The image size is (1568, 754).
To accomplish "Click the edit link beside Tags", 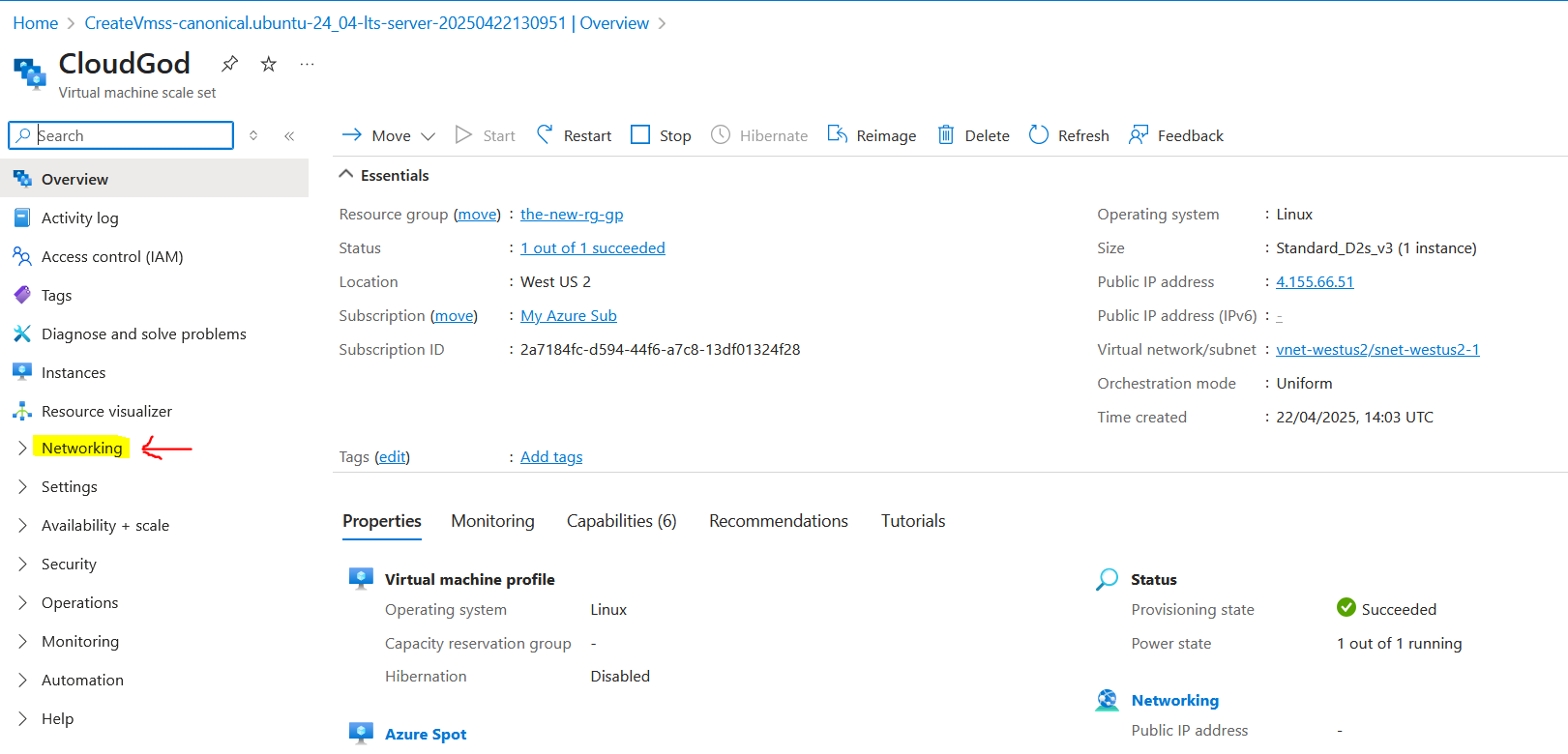I will [x=392, y=456].
